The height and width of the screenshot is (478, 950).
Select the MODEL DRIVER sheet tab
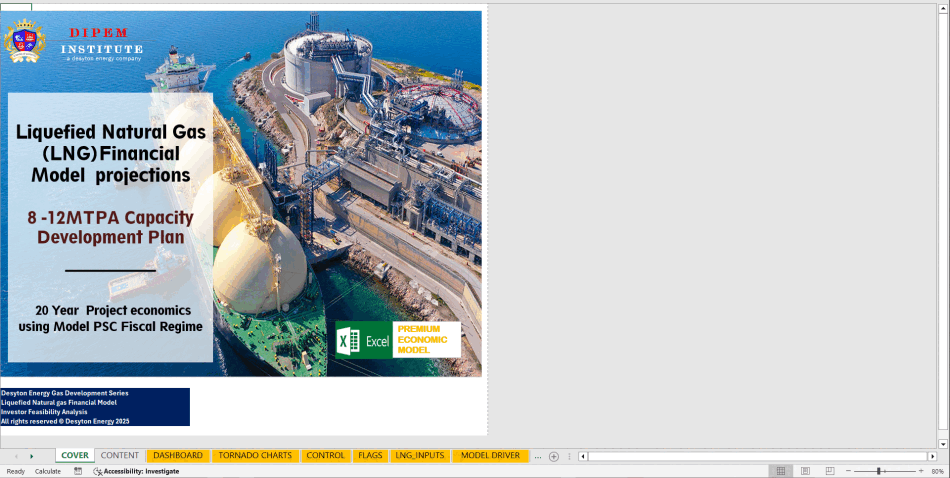pos(490,456)
